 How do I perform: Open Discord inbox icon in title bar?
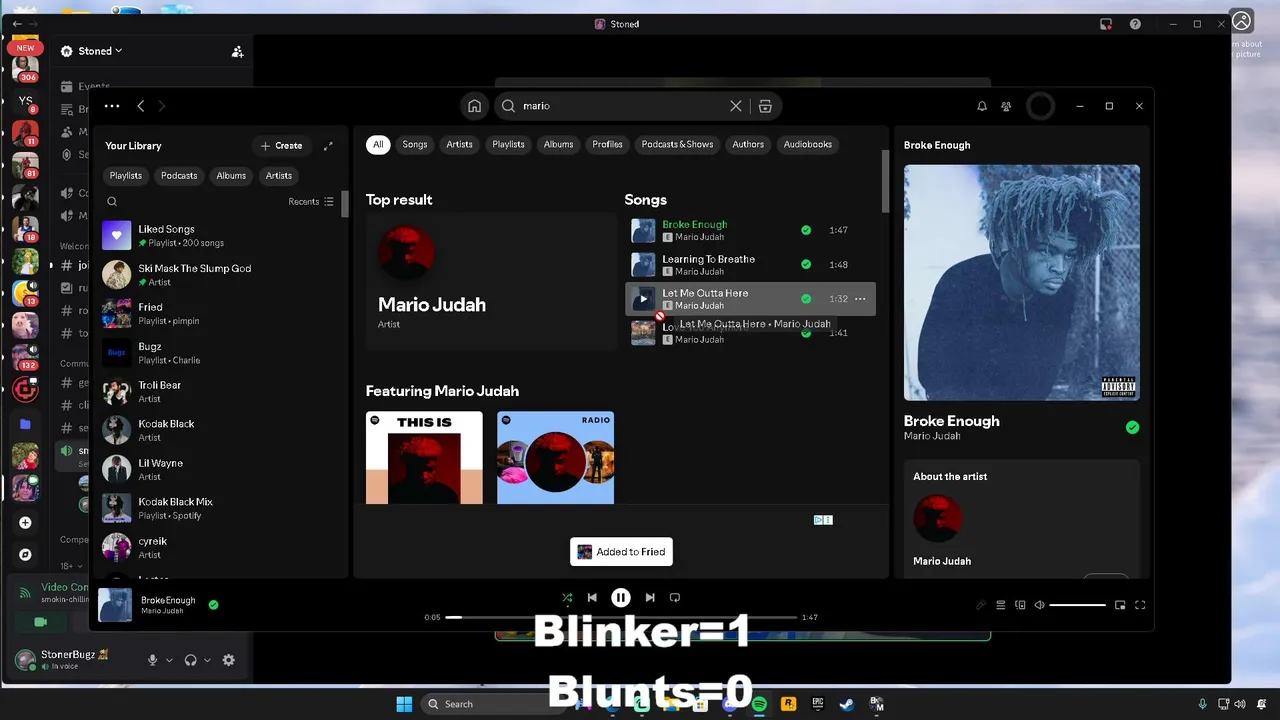pyautogui.click(x=1106, y=24)
